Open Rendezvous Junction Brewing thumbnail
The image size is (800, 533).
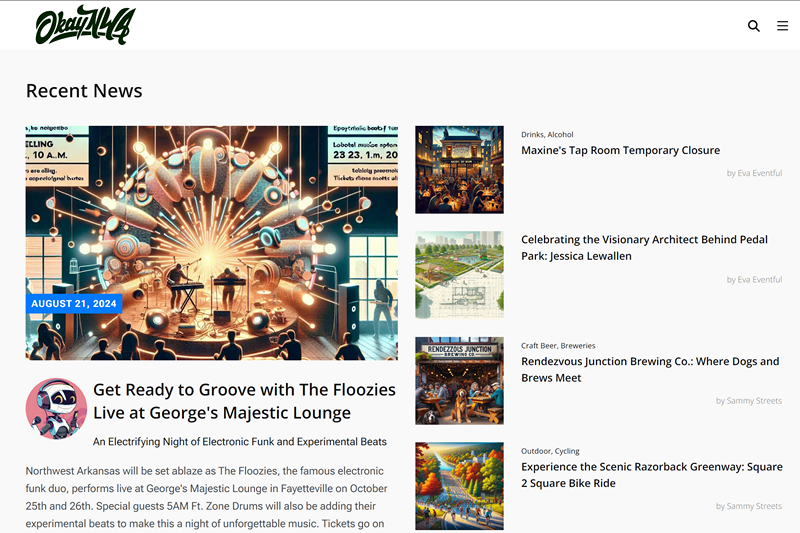coord(459,380)
